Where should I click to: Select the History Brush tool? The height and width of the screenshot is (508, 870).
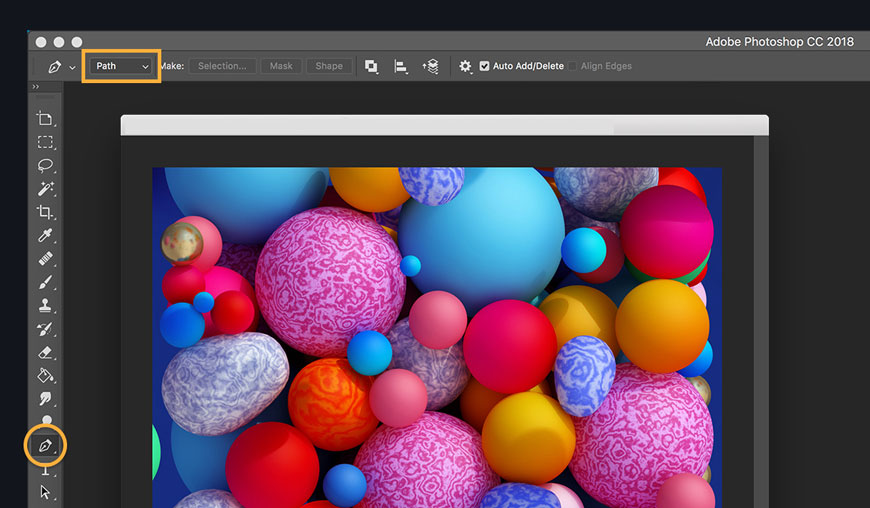point(45,329)
